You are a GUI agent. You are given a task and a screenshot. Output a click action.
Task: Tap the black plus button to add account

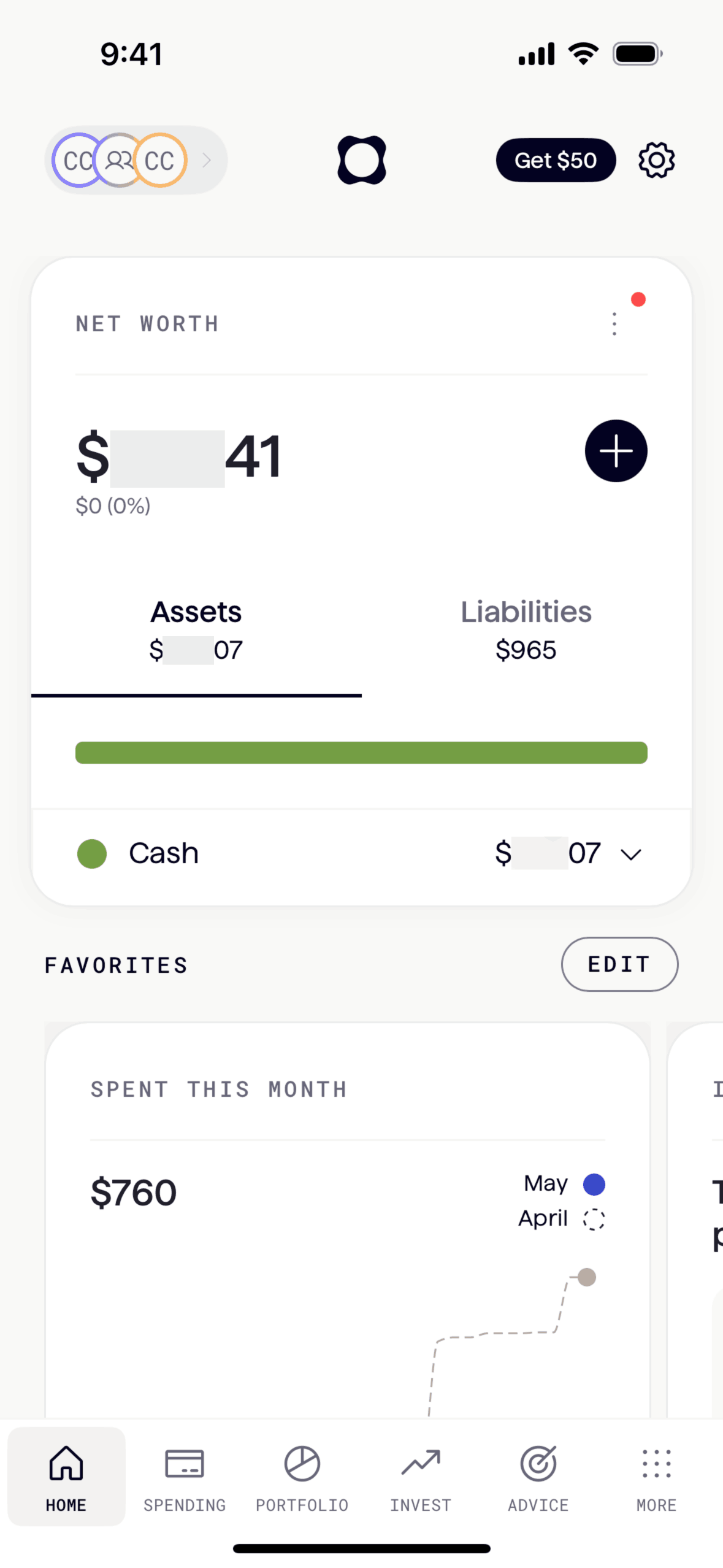(x=616, y=451)
